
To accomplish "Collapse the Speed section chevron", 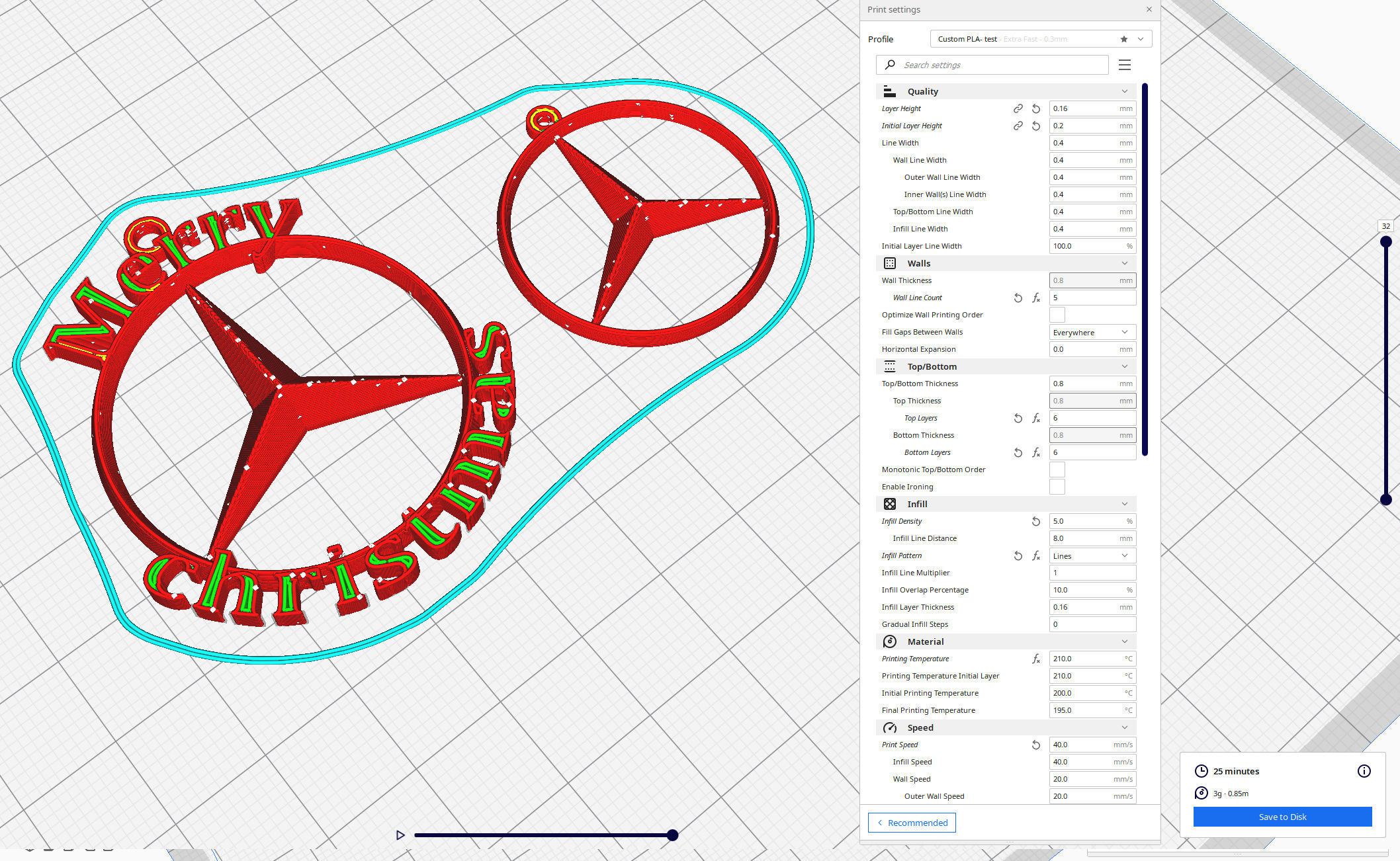I will coord(1124,727).
